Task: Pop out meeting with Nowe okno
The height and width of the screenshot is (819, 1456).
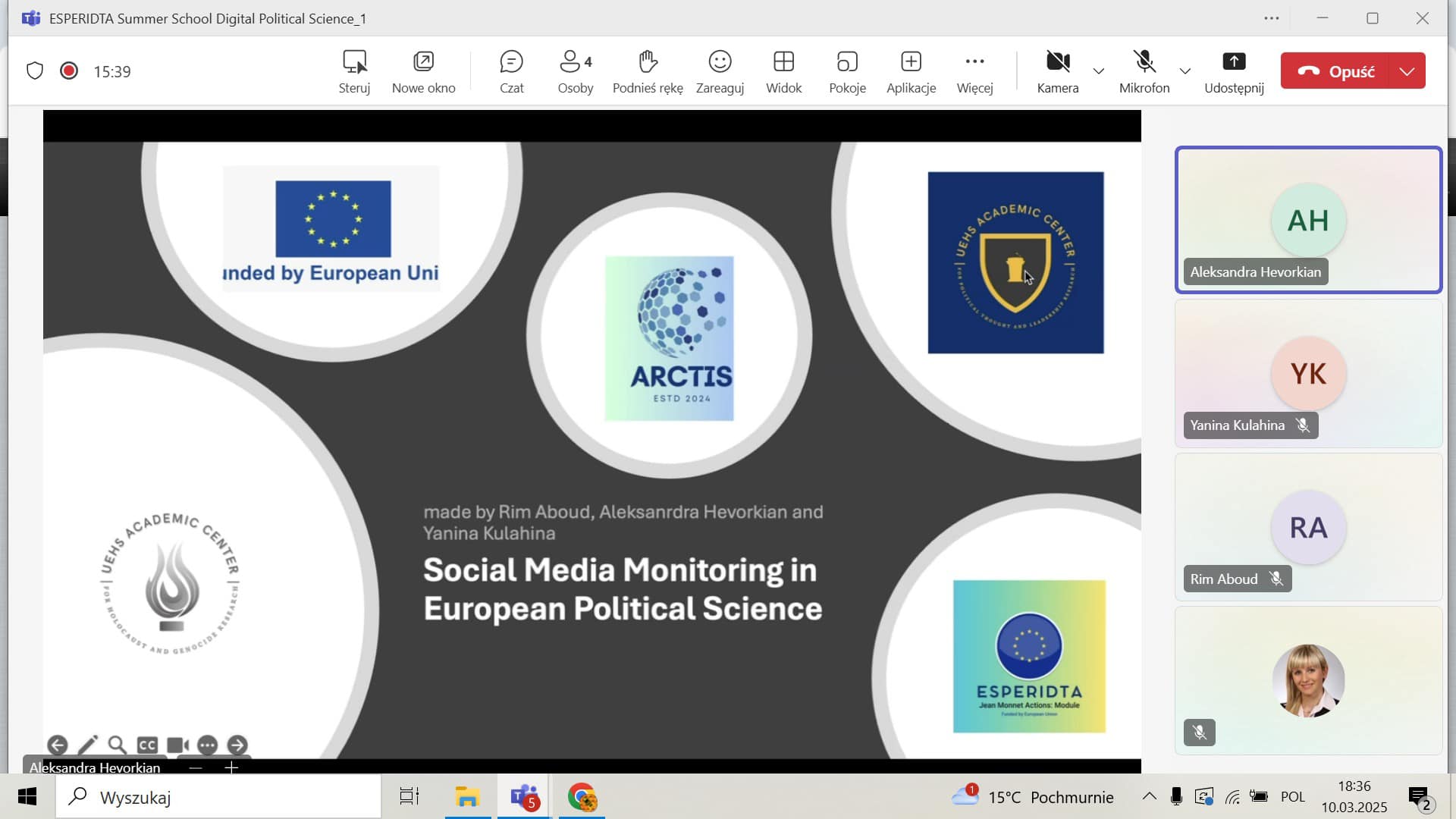Action: 423,72
